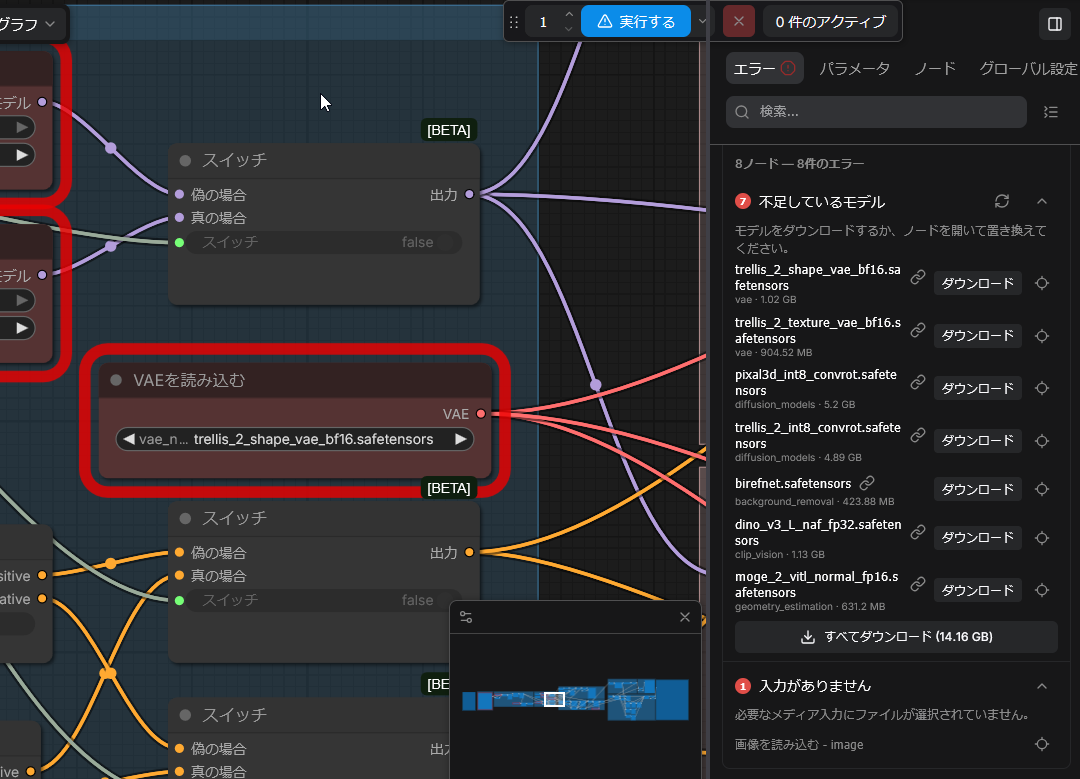Locate node for trellis_2_int8_convrot model
The height and width of the screenshot is (779, 1080).
tap(1041, 440)
